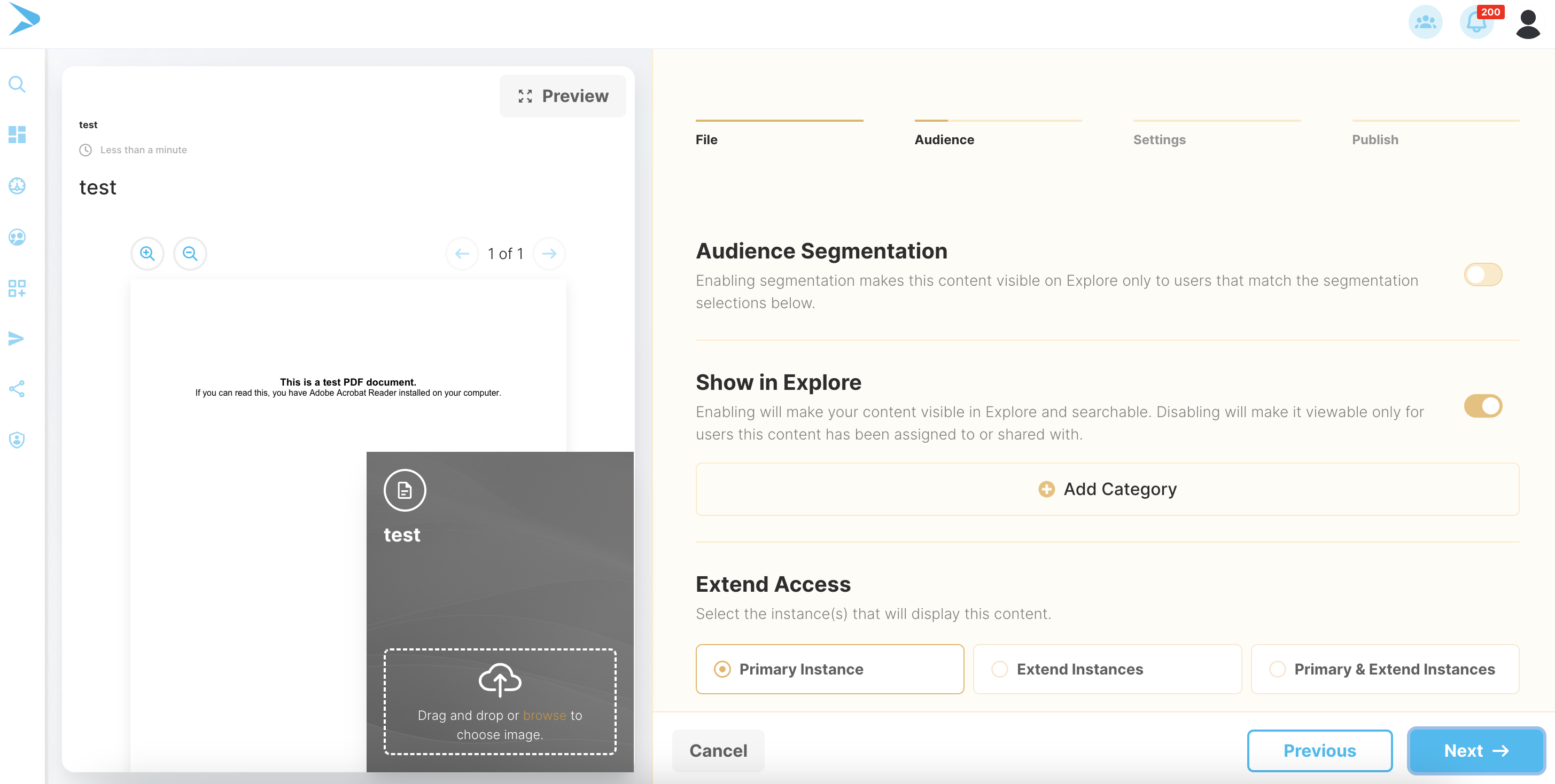1555x784 pixels.
Task: Enable Audience Segmentation toggle
Action: click(1482, 275)
